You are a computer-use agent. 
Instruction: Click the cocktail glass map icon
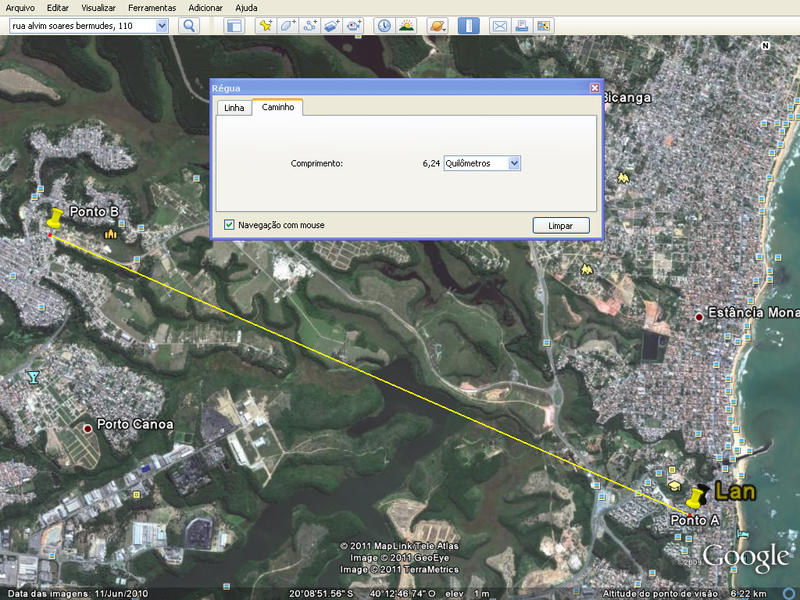pyautogui.click(x=33, y=378)
